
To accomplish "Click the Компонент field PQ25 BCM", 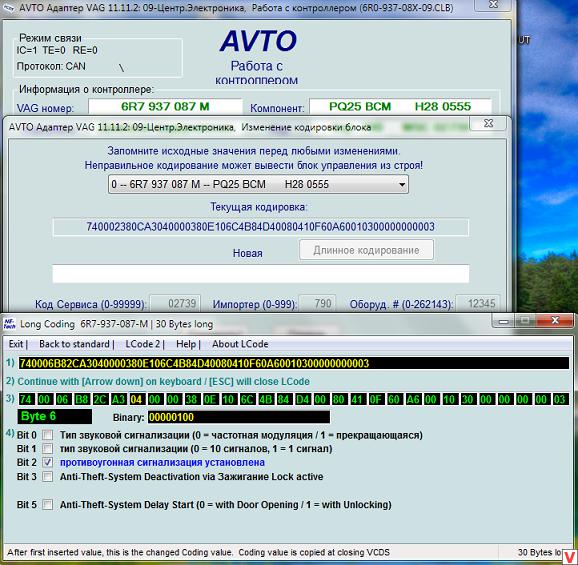I will (x=400, y=107).
